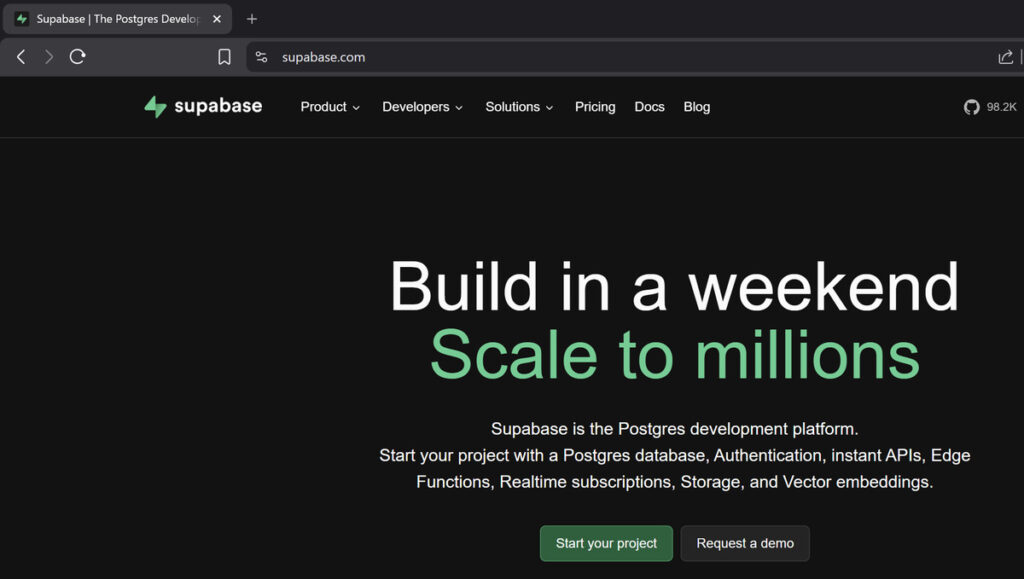
Task: Expand the Product dropdown menu
Action: point(330,107)
